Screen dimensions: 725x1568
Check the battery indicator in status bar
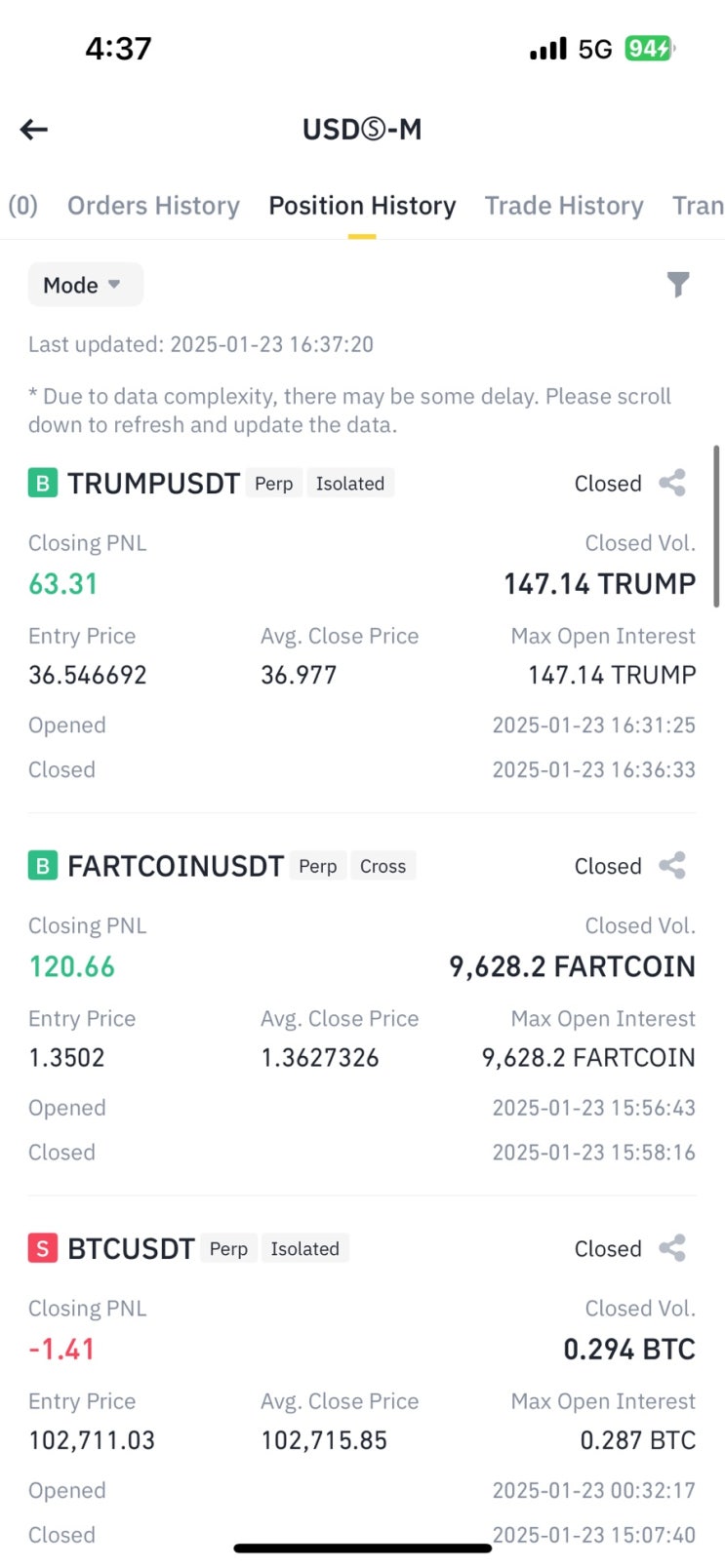pyautogui.click(x=650, y=48)
